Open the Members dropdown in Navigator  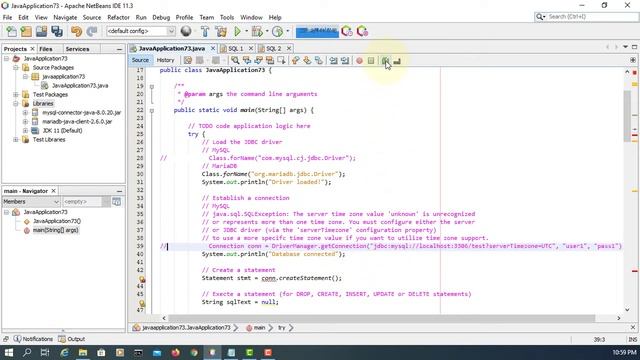31,202
